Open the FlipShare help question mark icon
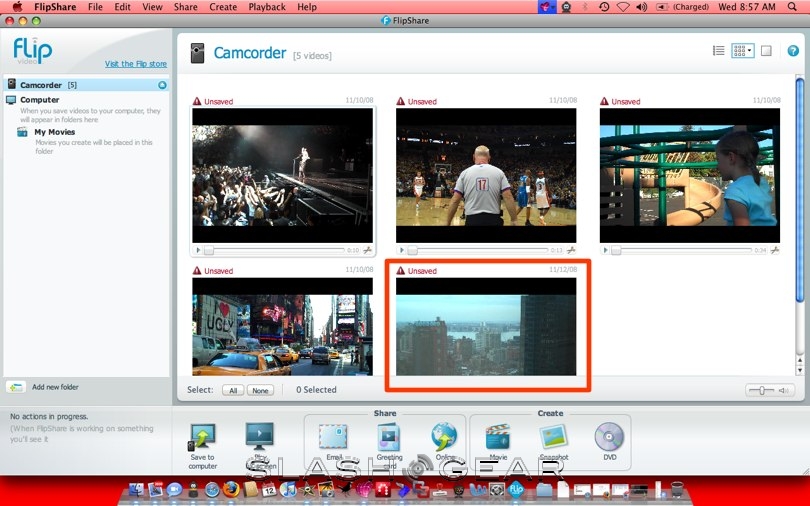The image size is (810, 506). click(793, 51)
